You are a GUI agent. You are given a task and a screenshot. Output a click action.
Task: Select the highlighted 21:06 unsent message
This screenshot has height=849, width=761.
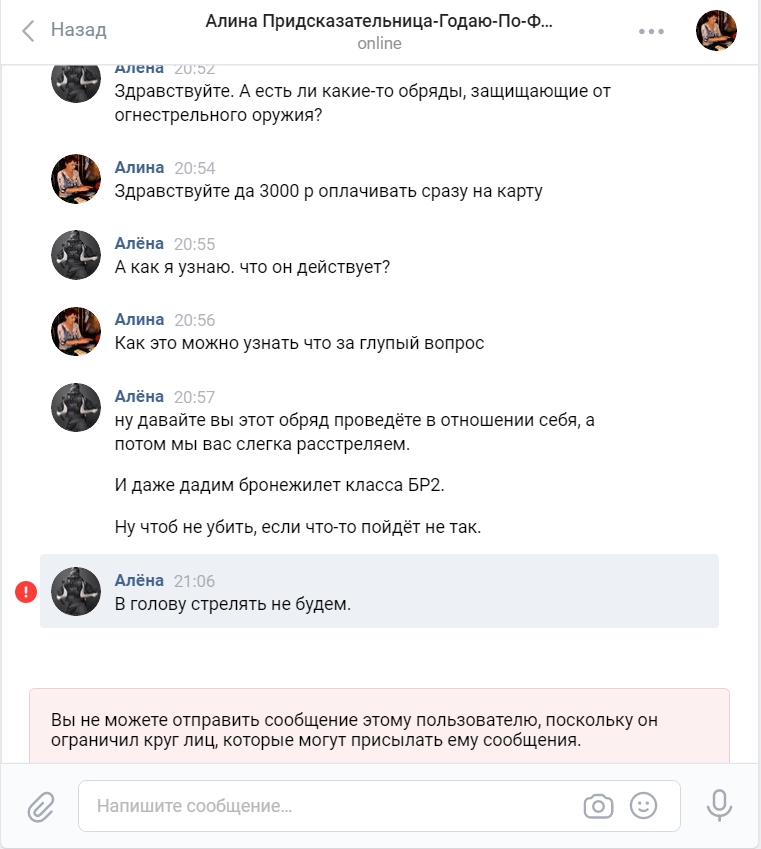[x=379, y=591]
